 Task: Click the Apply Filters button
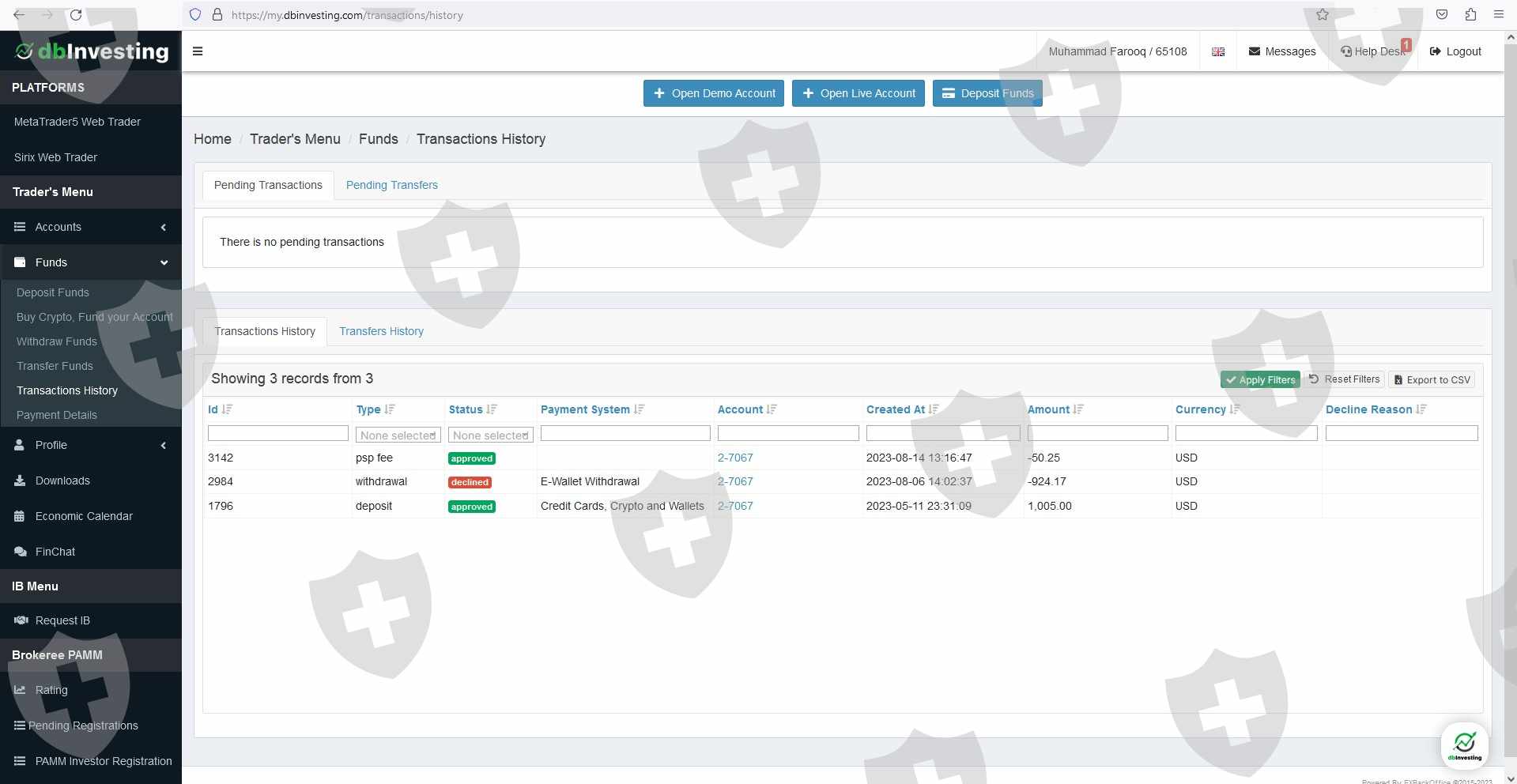click(x=1260, y=380)
